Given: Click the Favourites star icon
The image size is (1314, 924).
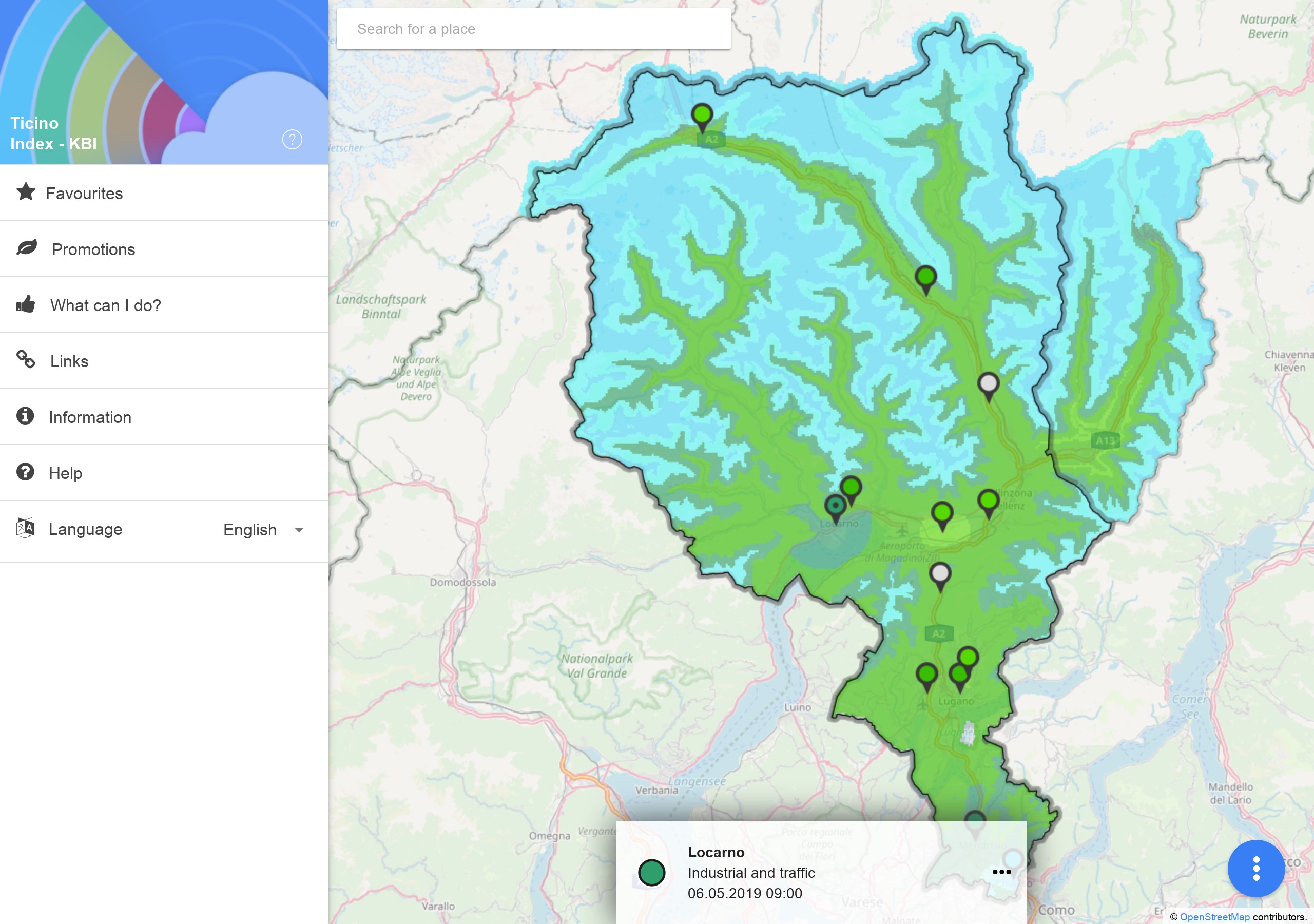Looking at the screenshot, I should 26,192.
